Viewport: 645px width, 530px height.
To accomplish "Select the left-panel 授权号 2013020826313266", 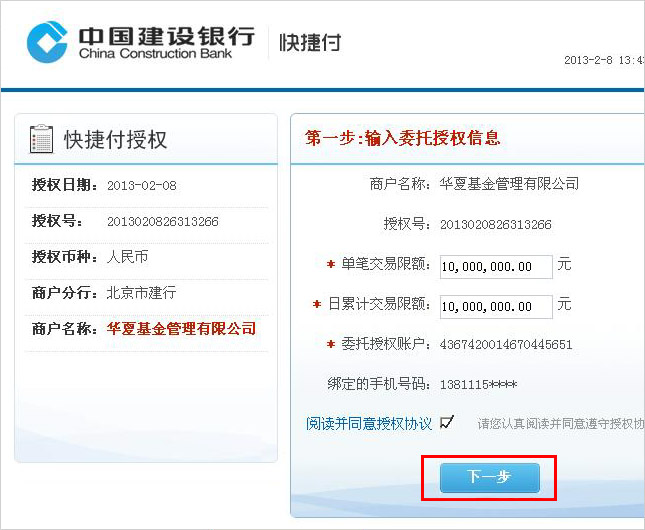I will coord(162,221).
